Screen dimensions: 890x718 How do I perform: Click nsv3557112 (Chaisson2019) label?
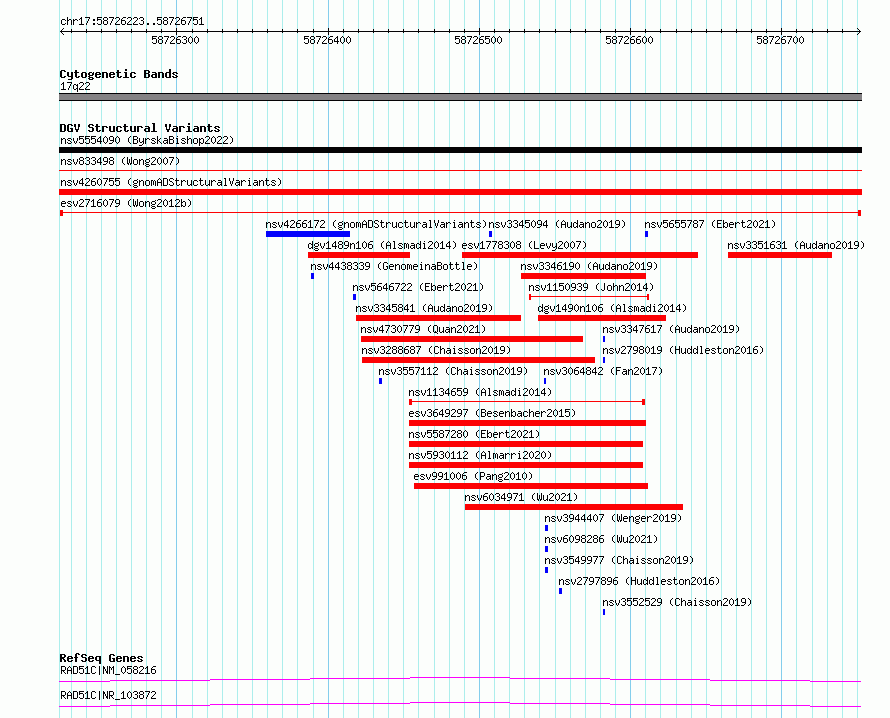pyautogui.click(x=453, y=371)
